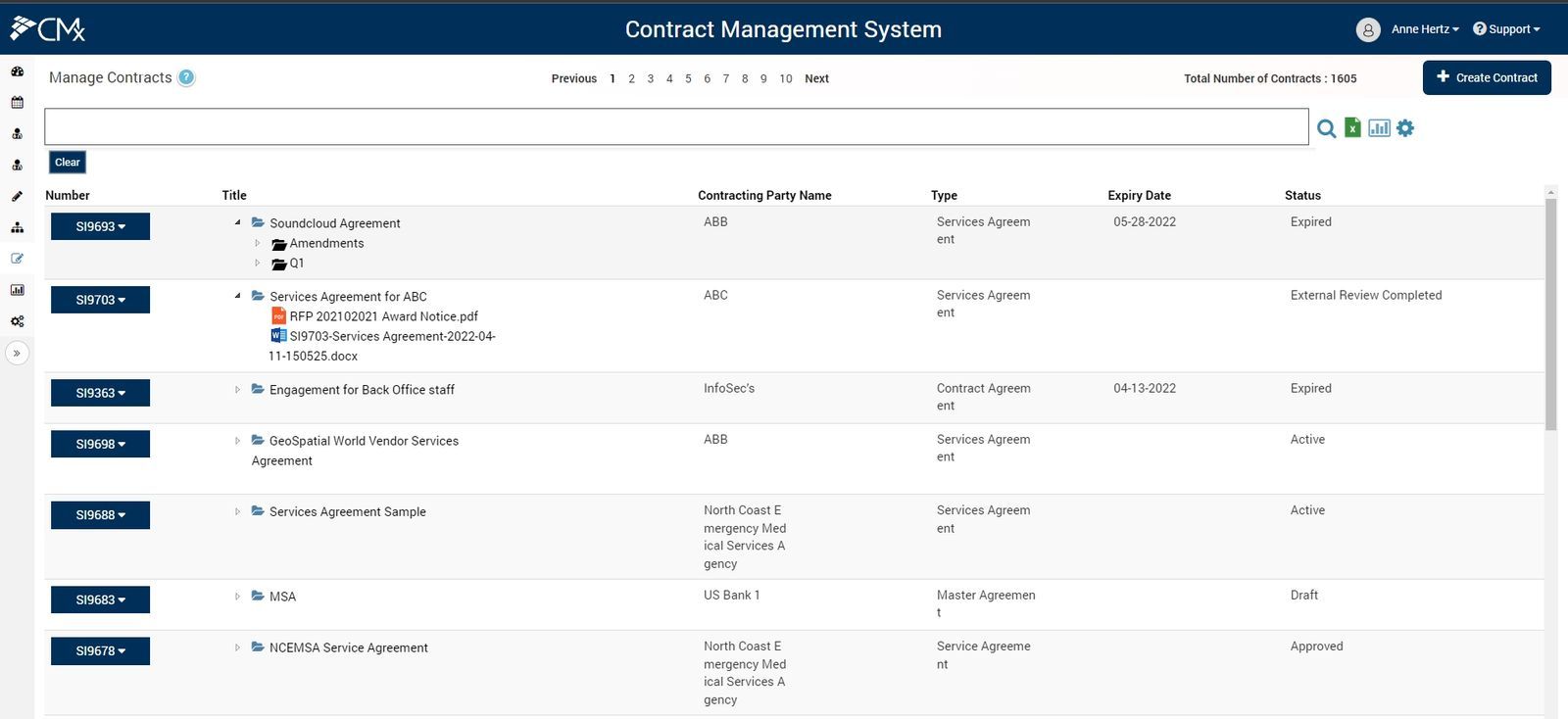Click InfoSec's contracting party
The height and width of the screenshot is (719, 1568).
tap(729, 388)
